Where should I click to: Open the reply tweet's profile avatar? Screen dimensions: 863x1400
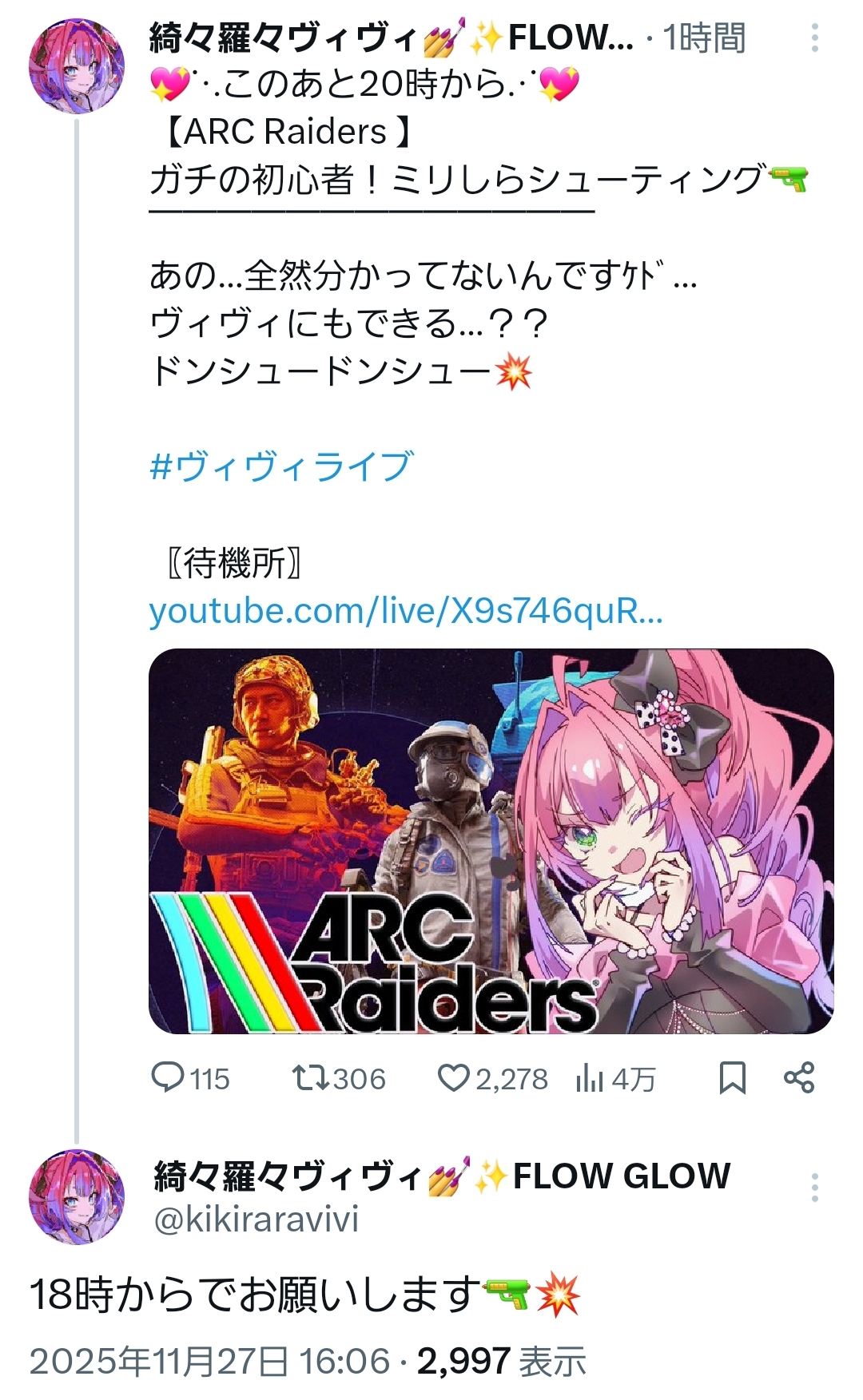pyautogui.click(x=77, y=1196)
